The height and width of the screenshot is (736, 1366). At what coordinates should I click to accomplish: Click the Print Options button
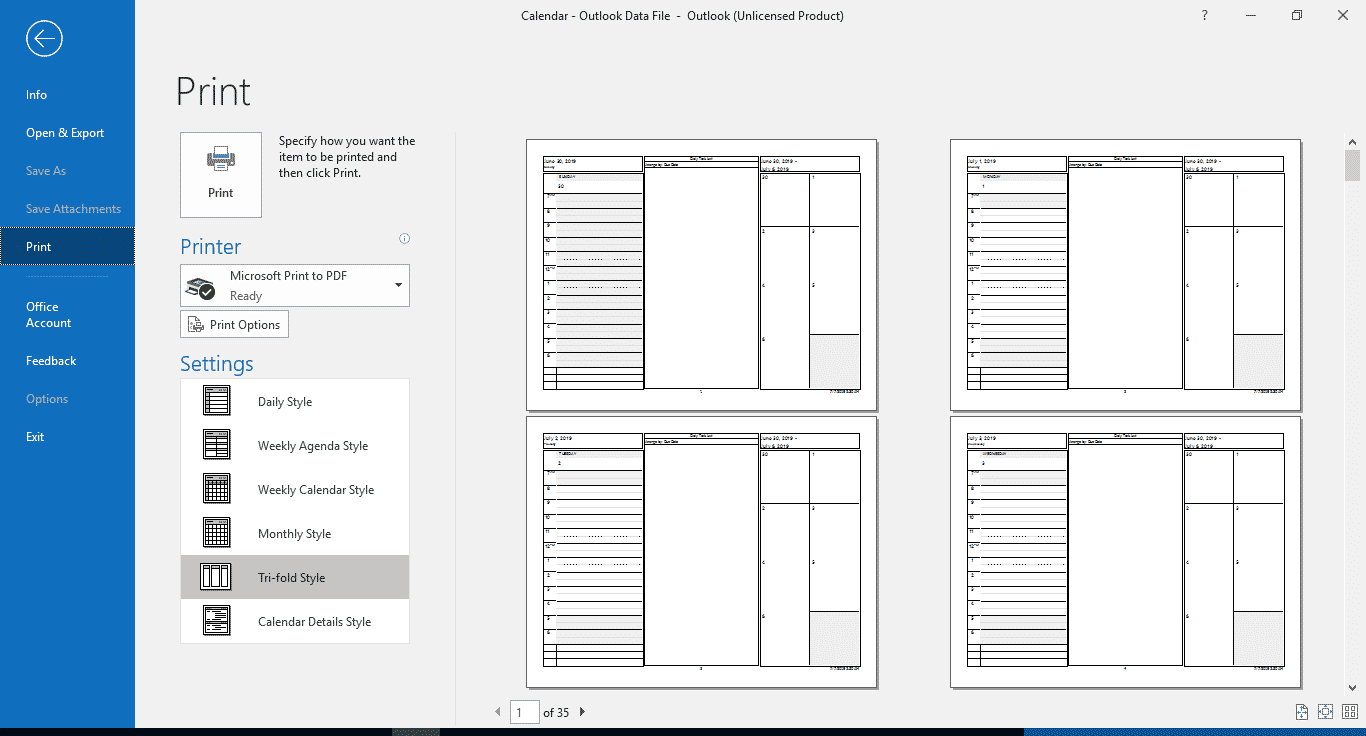point(235,325)
